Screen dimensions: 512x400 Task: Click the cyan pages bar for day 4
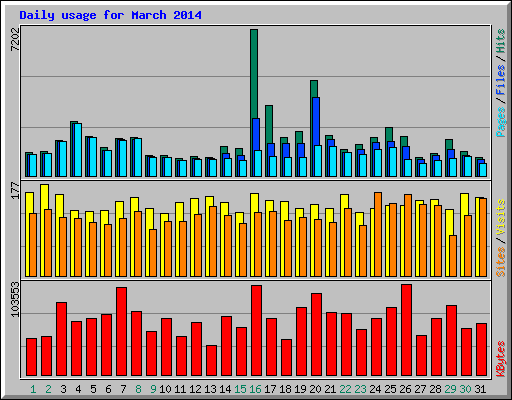tap(78, 150)
